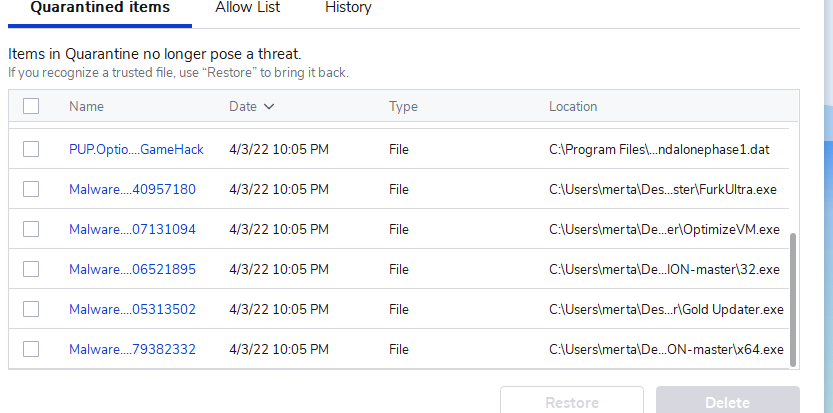This screenshot has height=413, width=833.
Task: Click the Malware....79382332 link
Action: 132,349
